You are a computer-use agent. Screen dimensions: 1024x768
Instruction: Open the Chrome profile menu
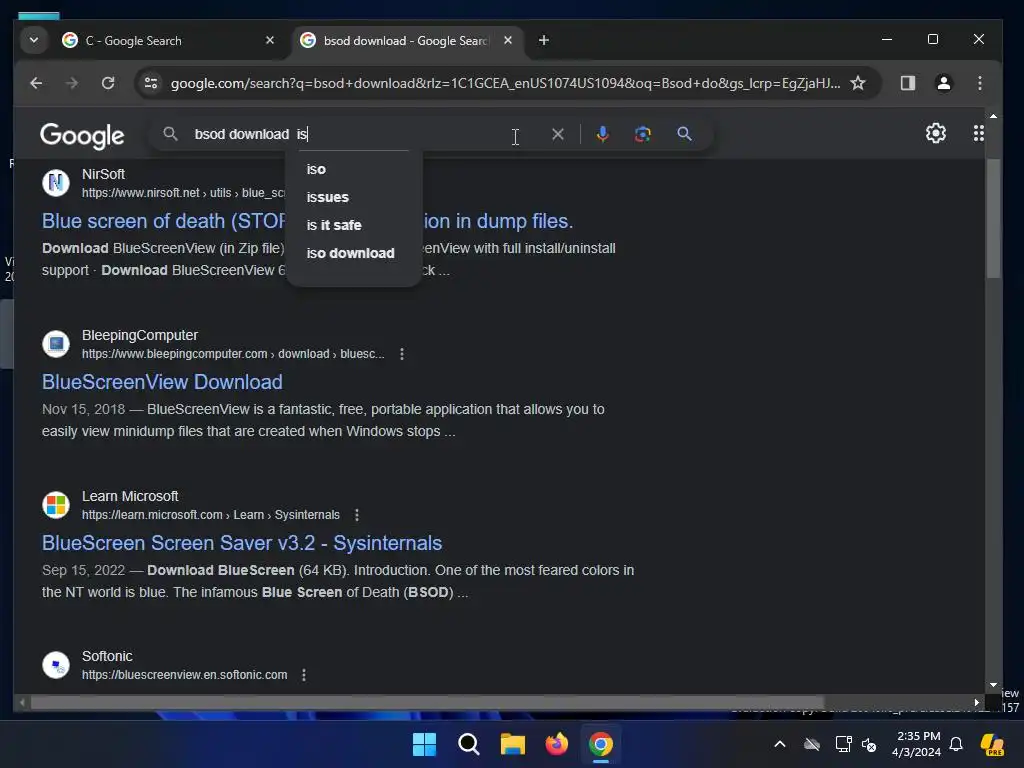[944, 83]
